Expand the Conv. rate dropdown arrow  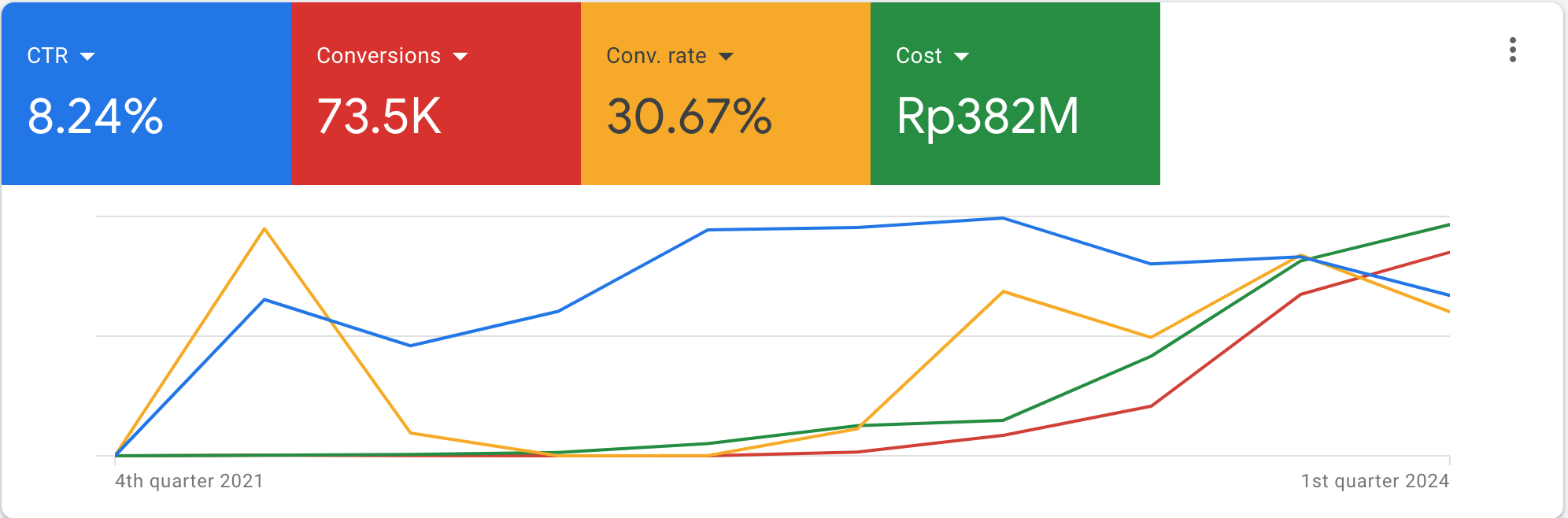coord(726,56)
